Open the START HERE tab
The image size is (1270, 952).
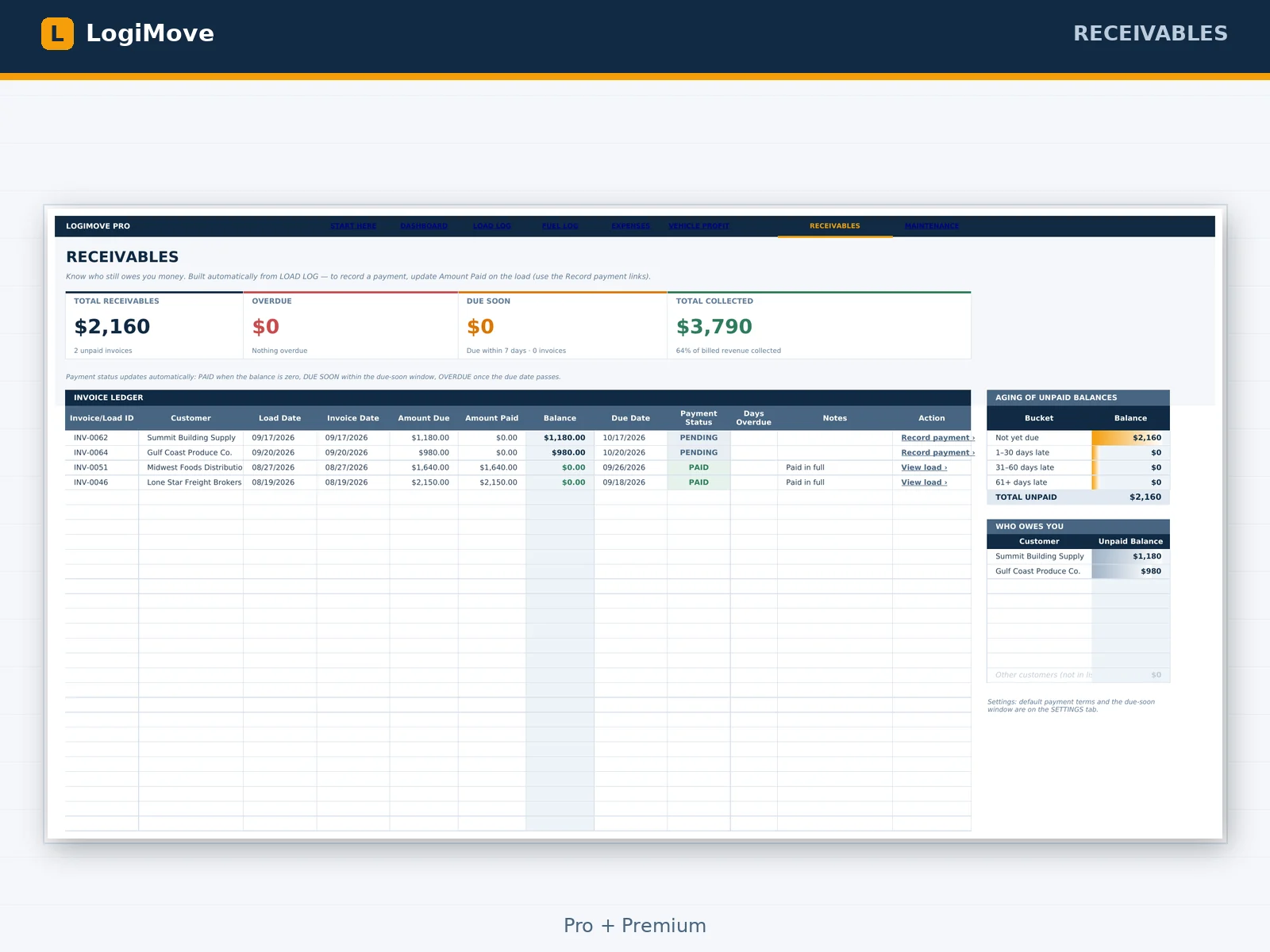[x=353, y=226]
